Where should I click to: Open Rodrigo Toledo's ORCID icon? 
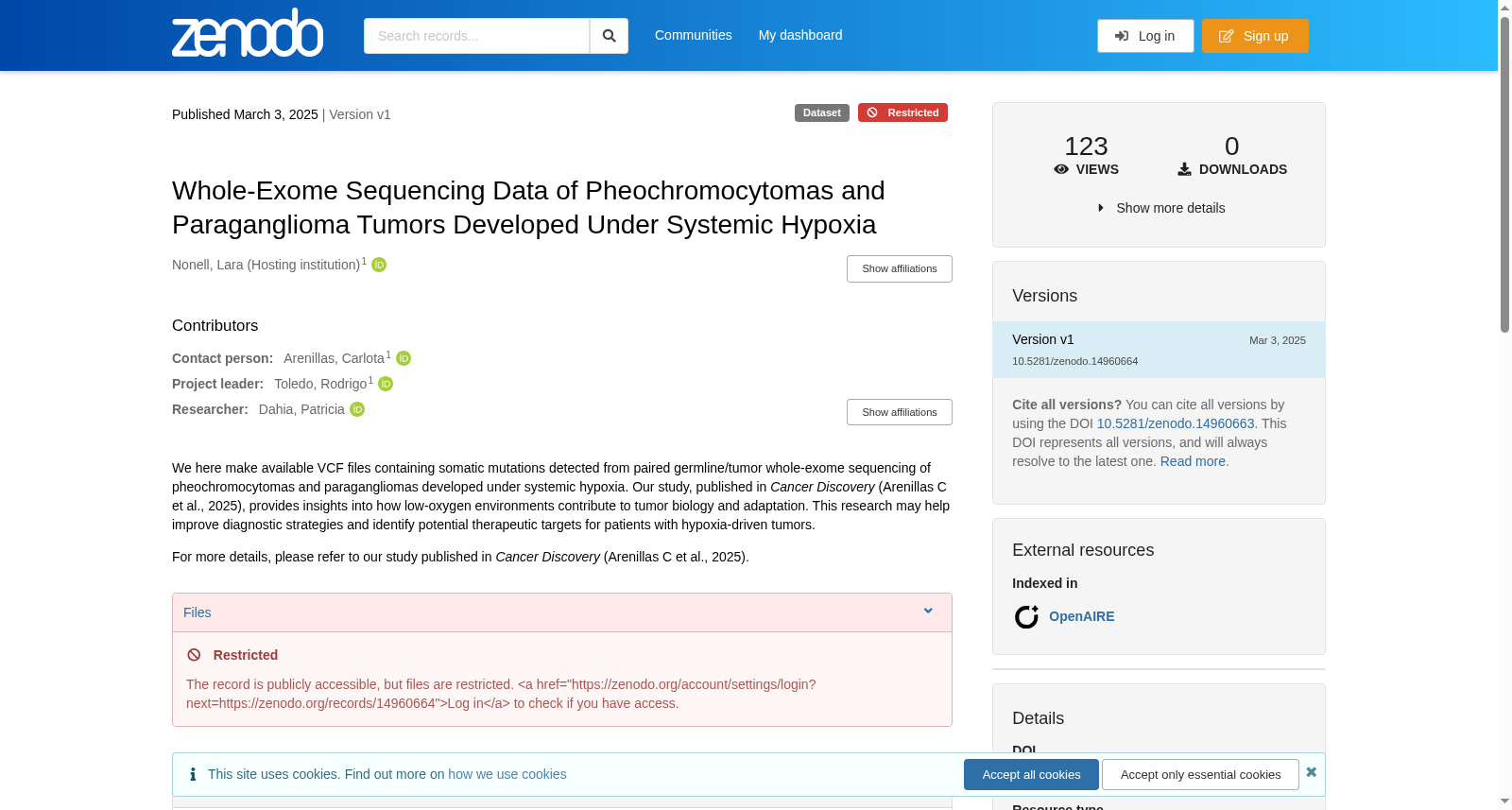[x=386, y=384]
